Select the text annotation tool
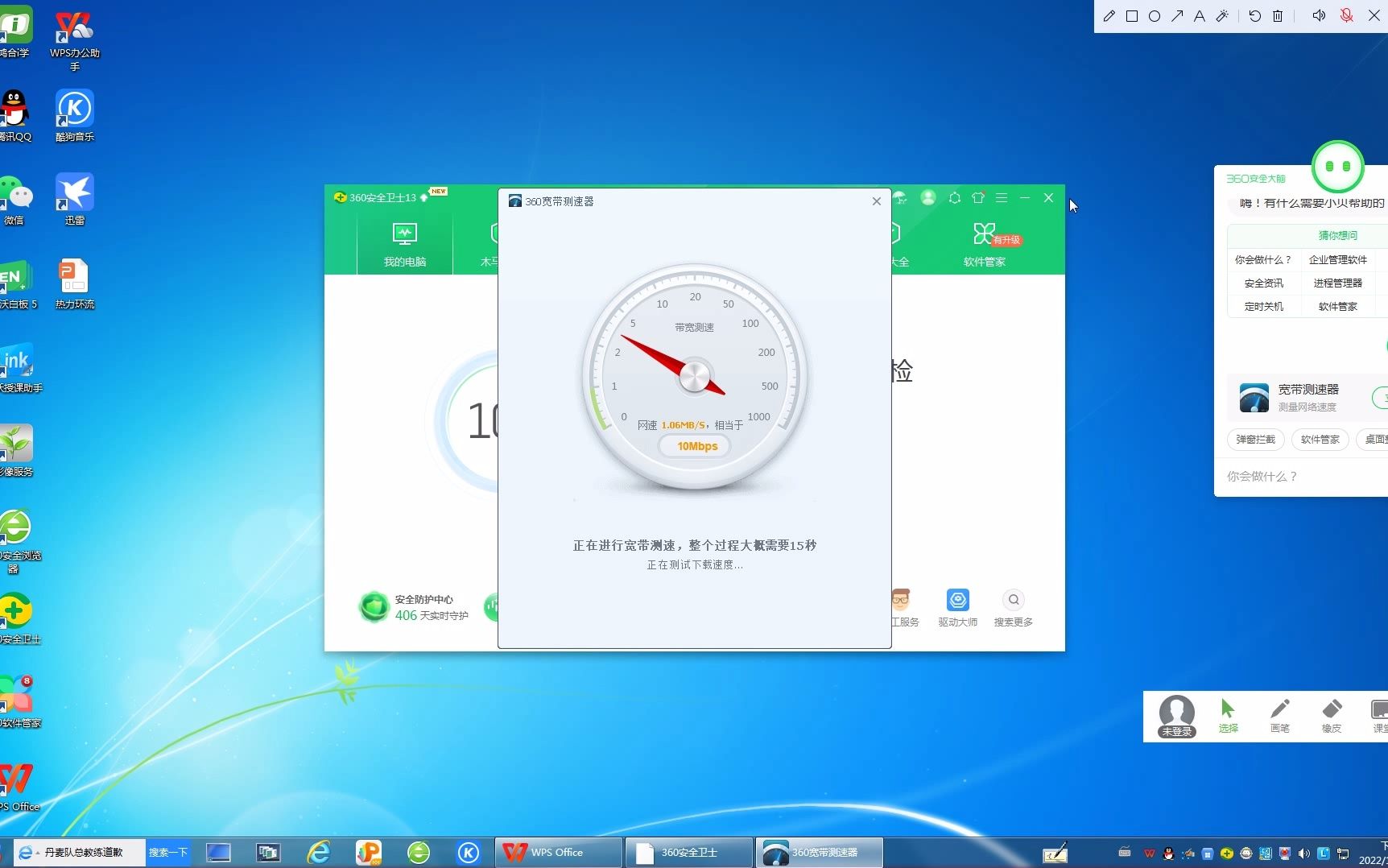The height and width of the screenshot is (868, 1388). [1200, 16]
